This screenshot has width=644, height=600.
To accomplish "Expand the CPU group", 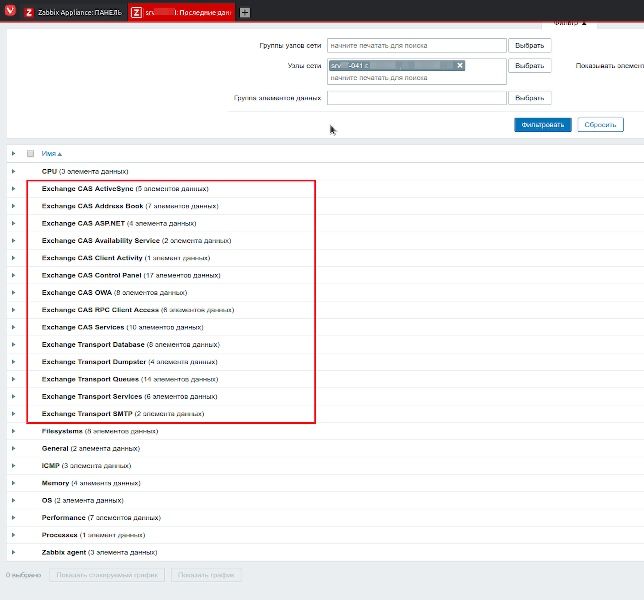I will (14, 171).
